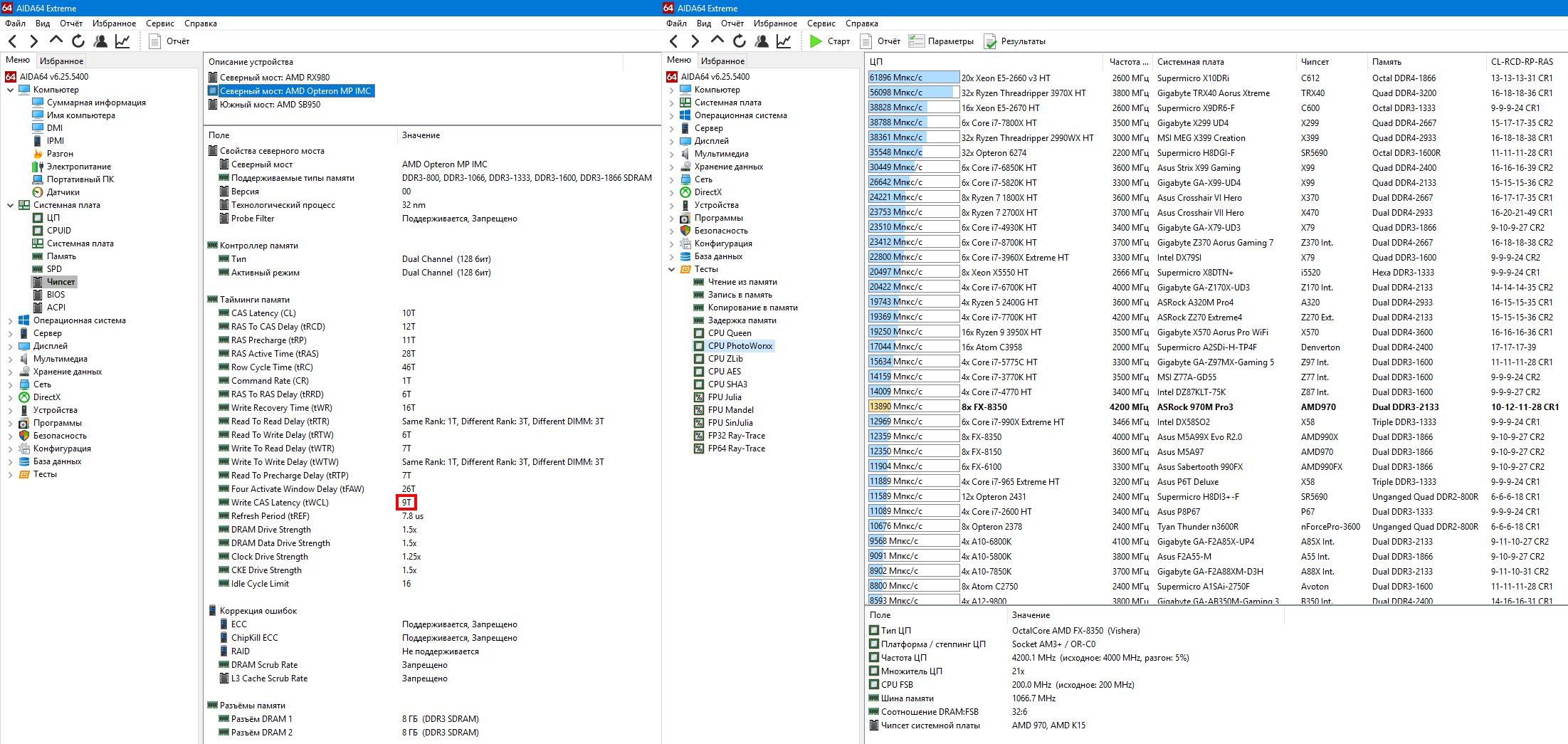Expand Мультимедиа in the right window tree
Viewport: 1568px width, 744px height.
(672, 154)
